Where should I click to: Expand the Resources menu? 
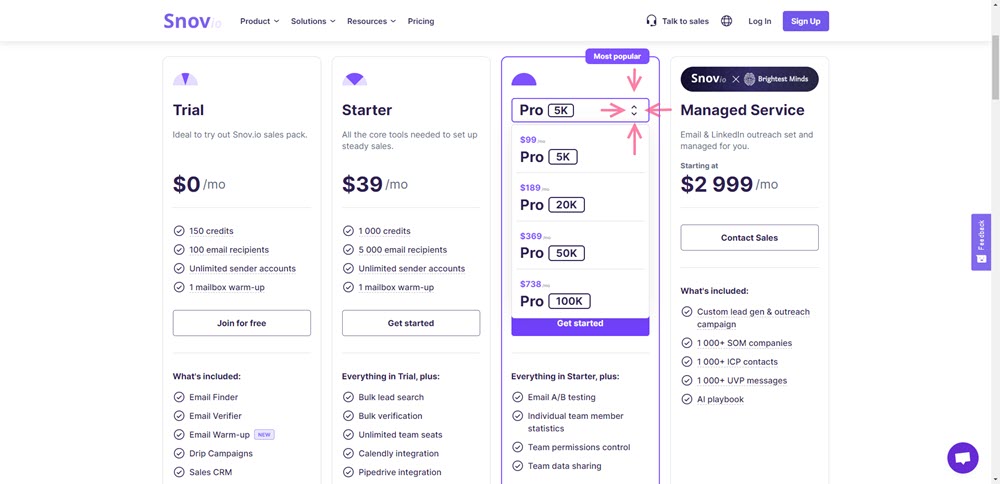pyautogui.click(x=371, y=21)
